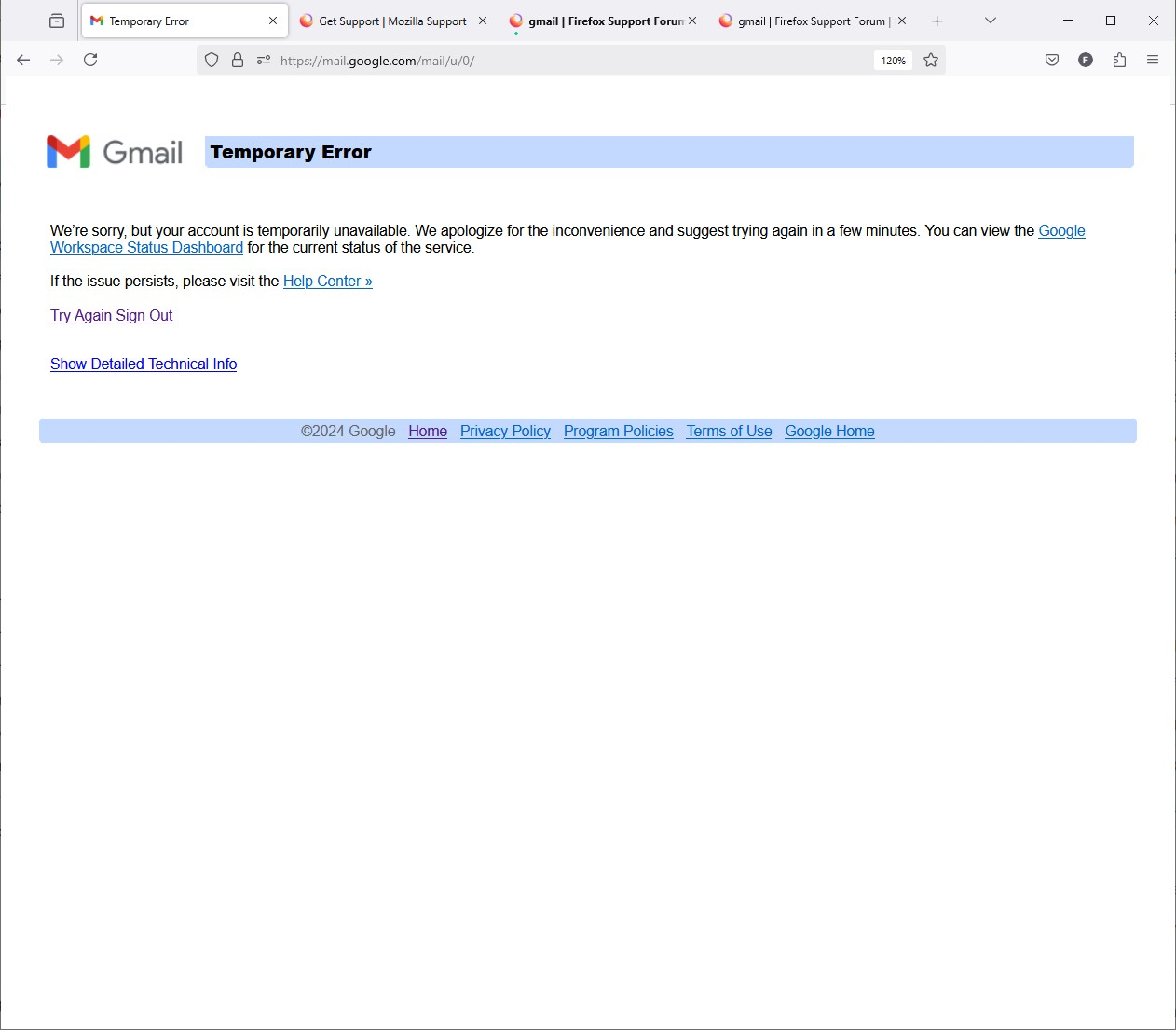Open tracking protection shield icon
Viewport: 1176px width, 1030px height.
click(212, 60)
